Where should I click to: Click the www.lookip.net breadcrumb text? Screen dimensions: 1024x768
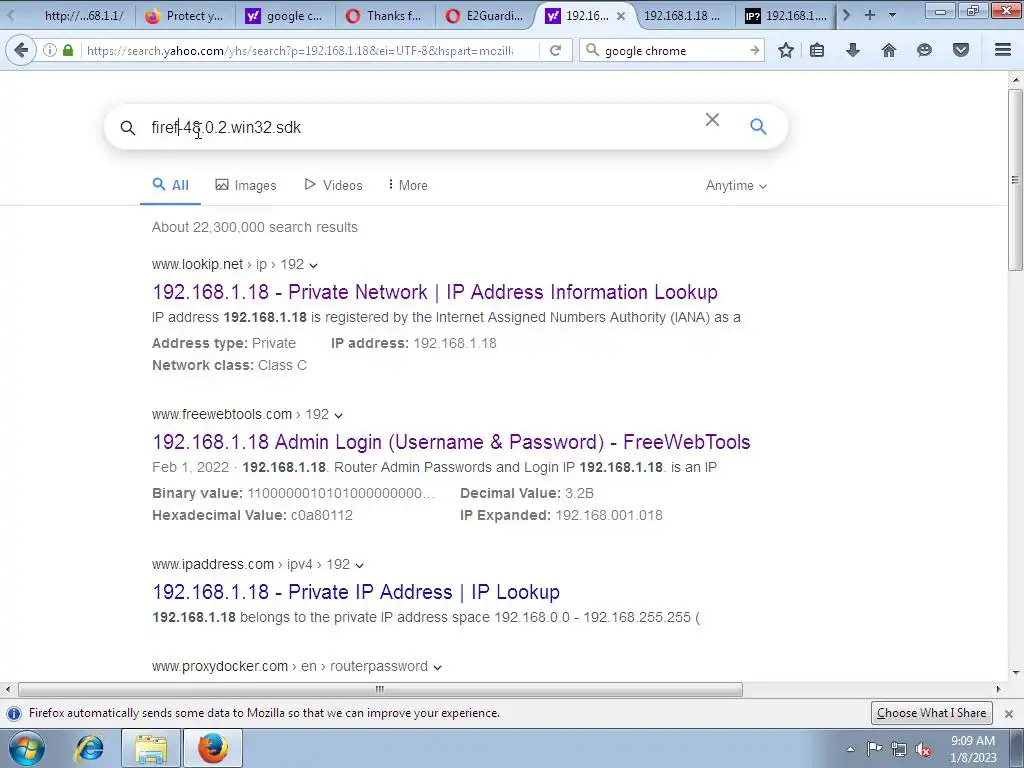click(x=197, y=264)
